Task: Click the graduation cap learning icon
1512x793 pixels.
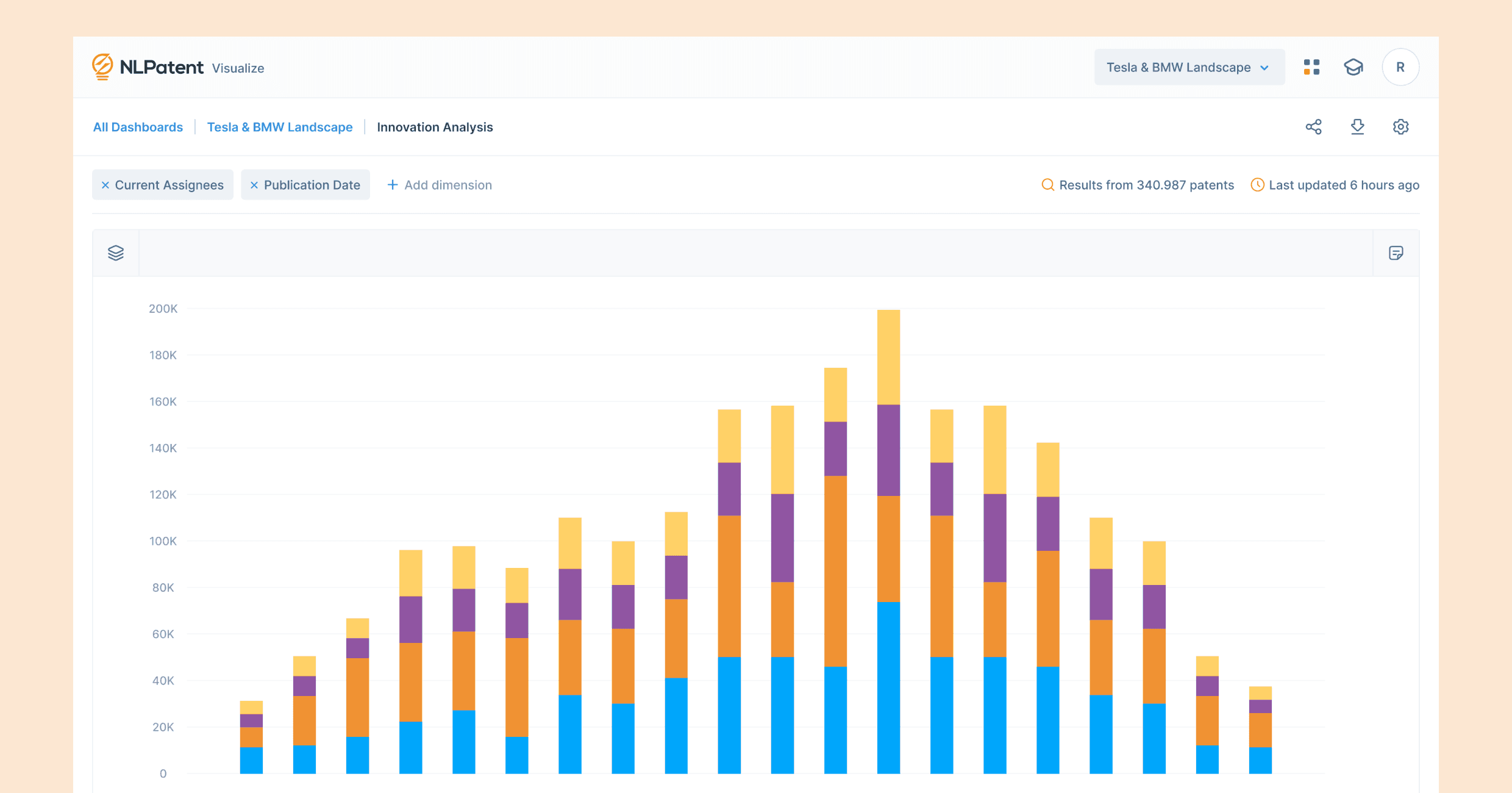Action: click(x=1353, y=67)
